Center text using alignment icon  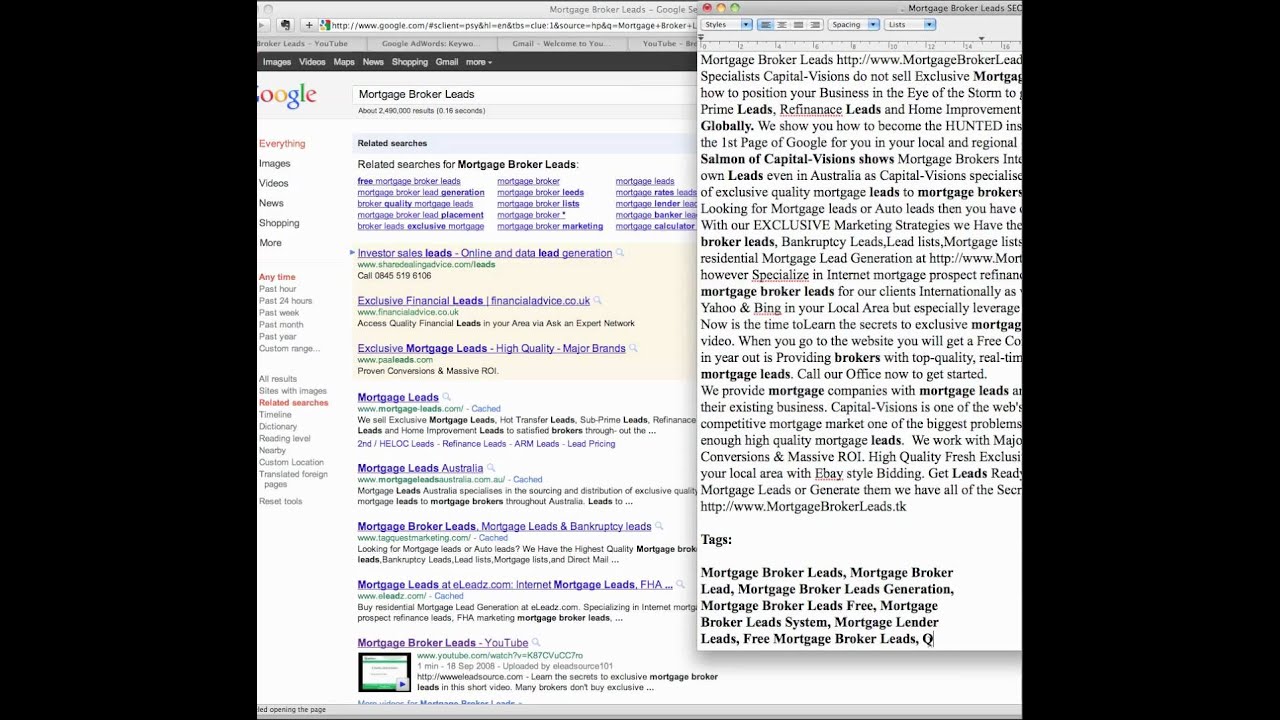click(782, 24)
